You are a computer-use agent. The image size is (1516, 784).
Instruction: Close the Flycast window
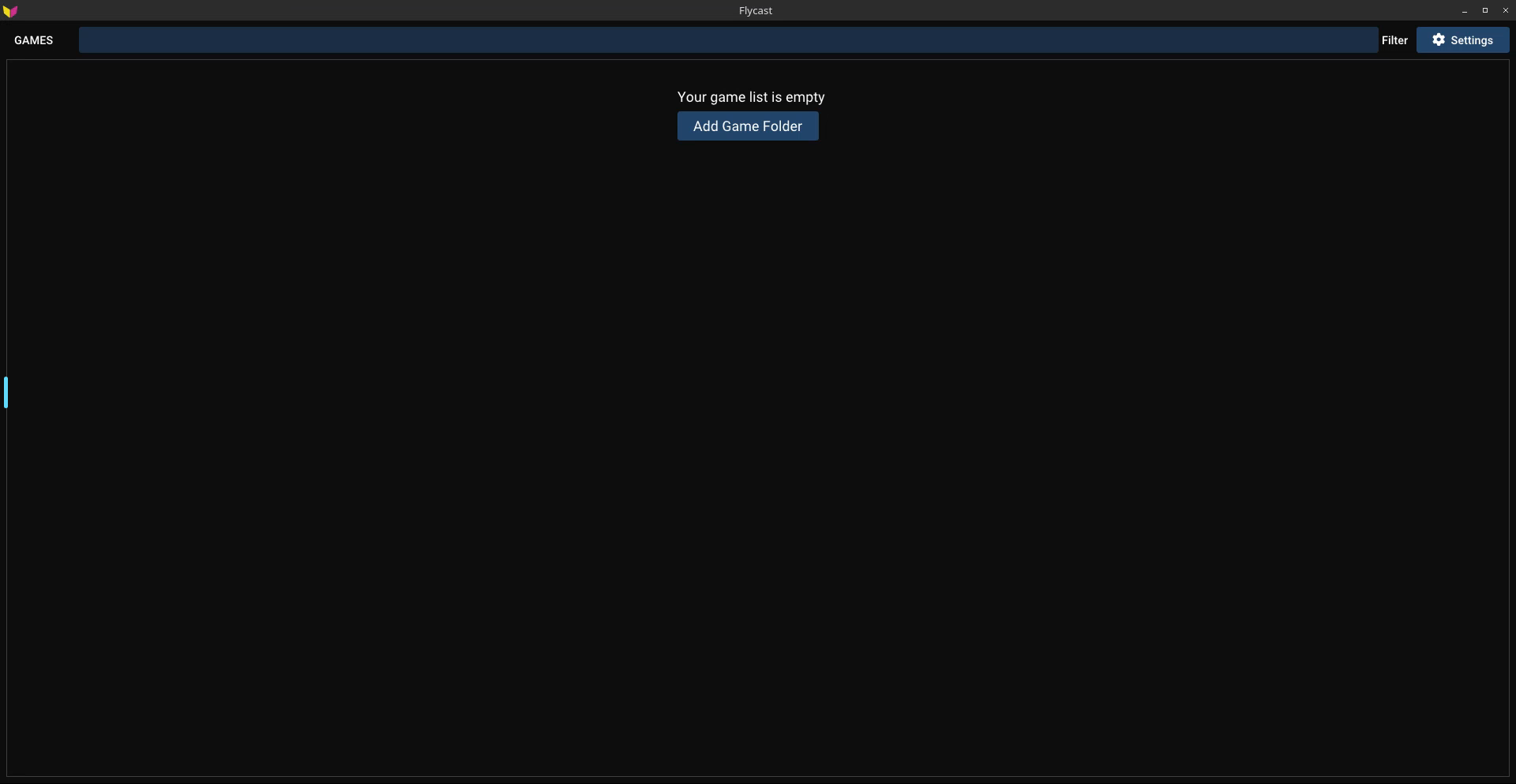1505,11
